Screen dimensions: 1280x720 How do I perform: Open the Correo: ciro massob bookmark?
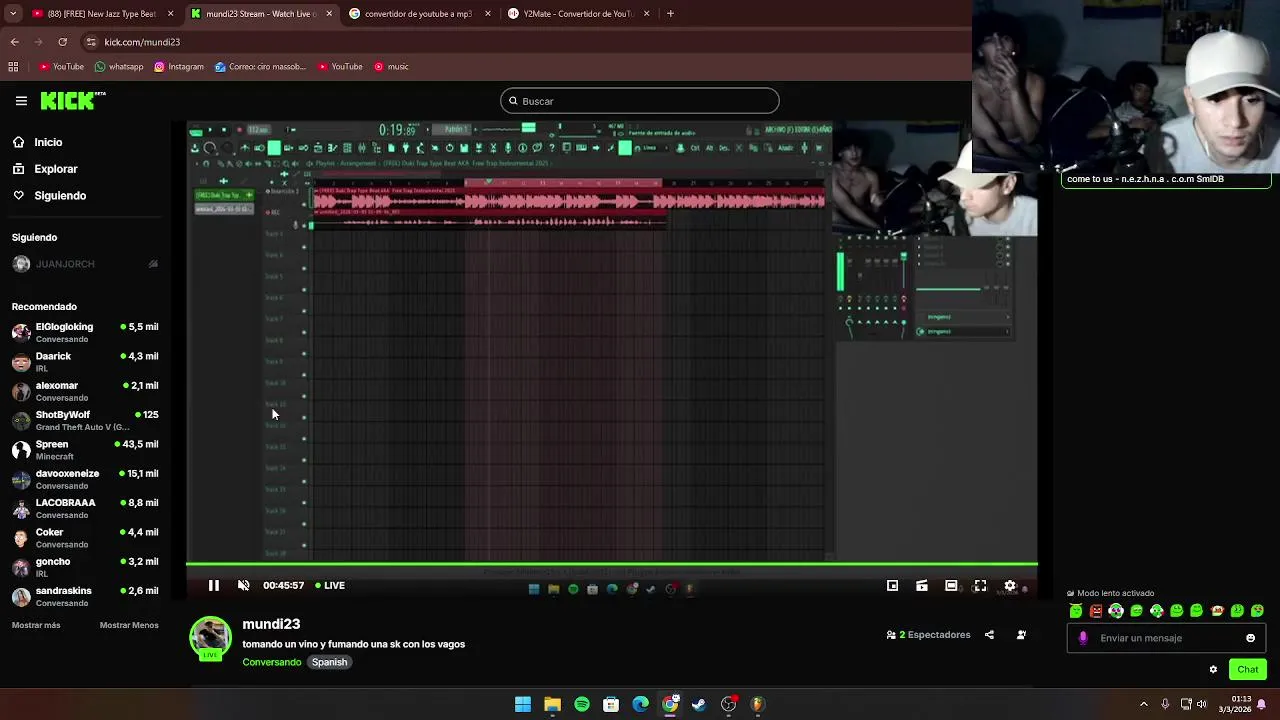coord(260,67)
